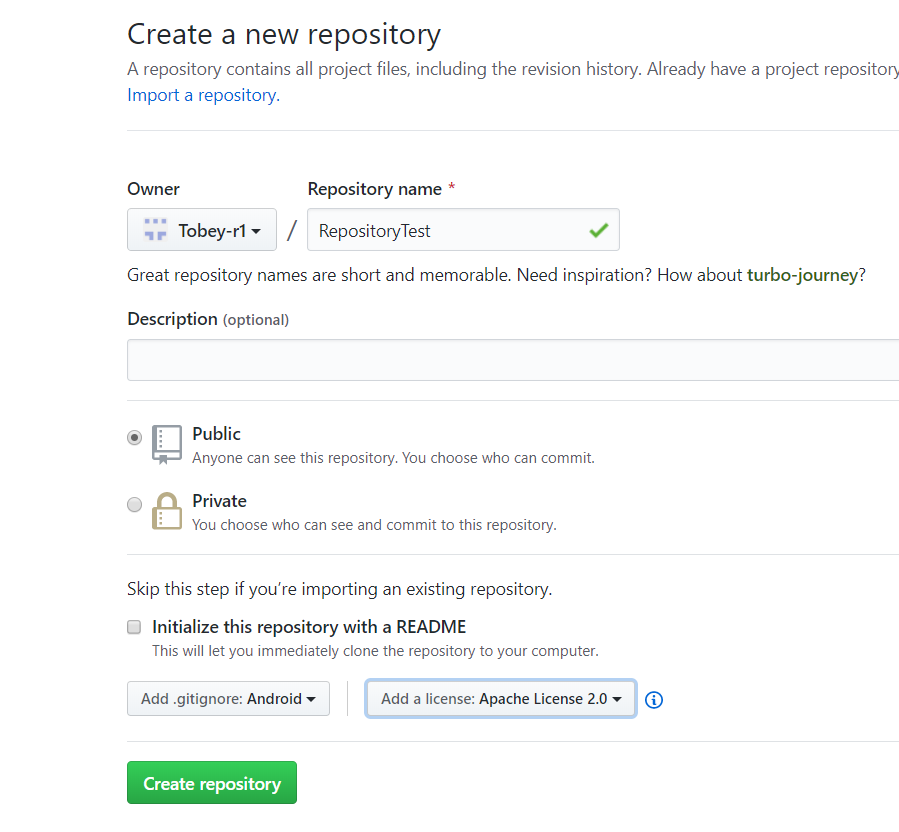Image resolution: width=899 pixels, height=832 pixels.
Task: Click the license info icon
Action: pyautogui.click(x=654, y=700)
